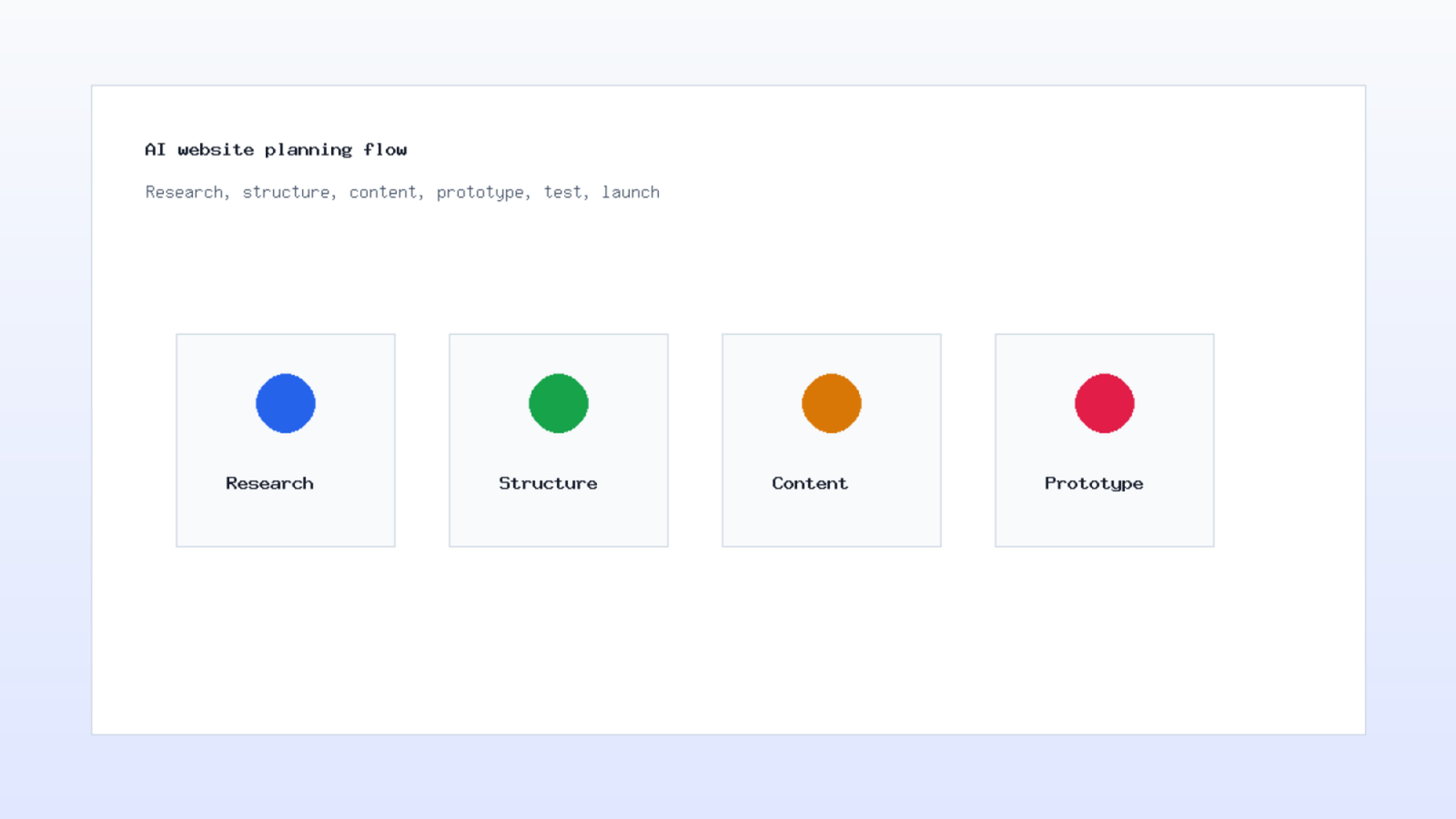
Task: Click the "AI website planning flow" heading
Action: (x=276, y=150)
